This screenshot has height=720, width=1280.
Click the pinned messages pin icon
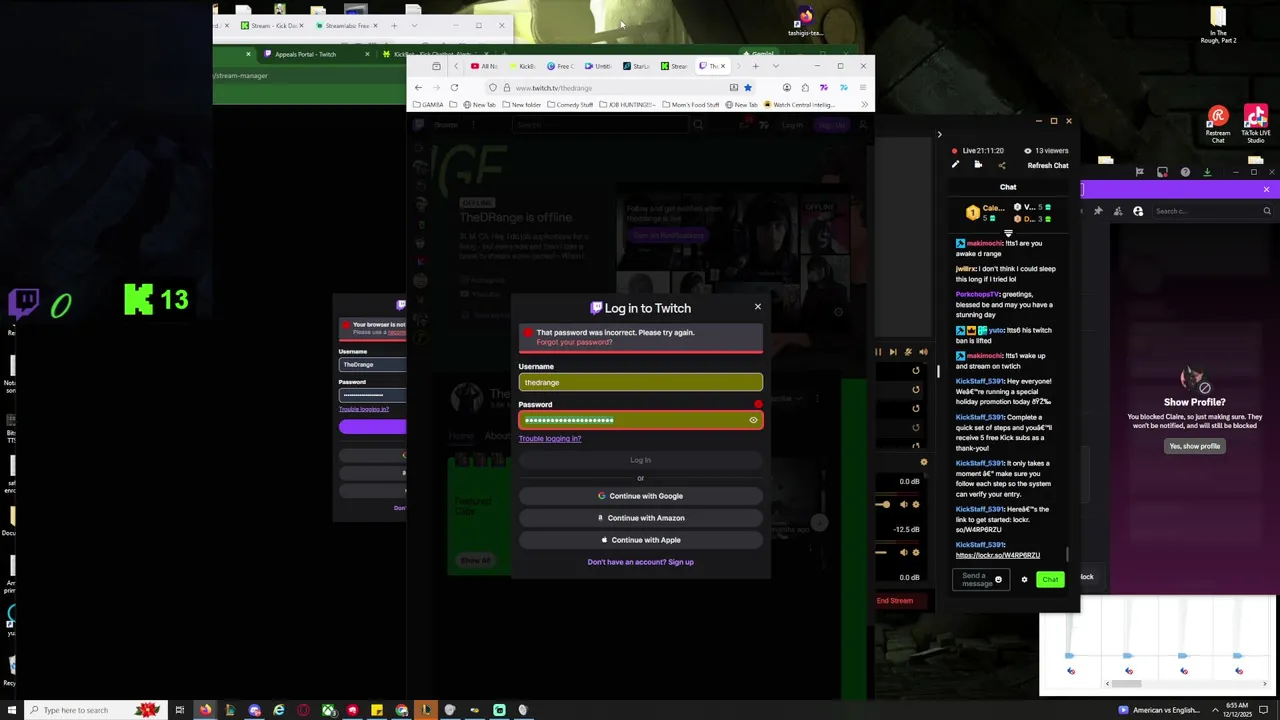[x=1098, y=211]
